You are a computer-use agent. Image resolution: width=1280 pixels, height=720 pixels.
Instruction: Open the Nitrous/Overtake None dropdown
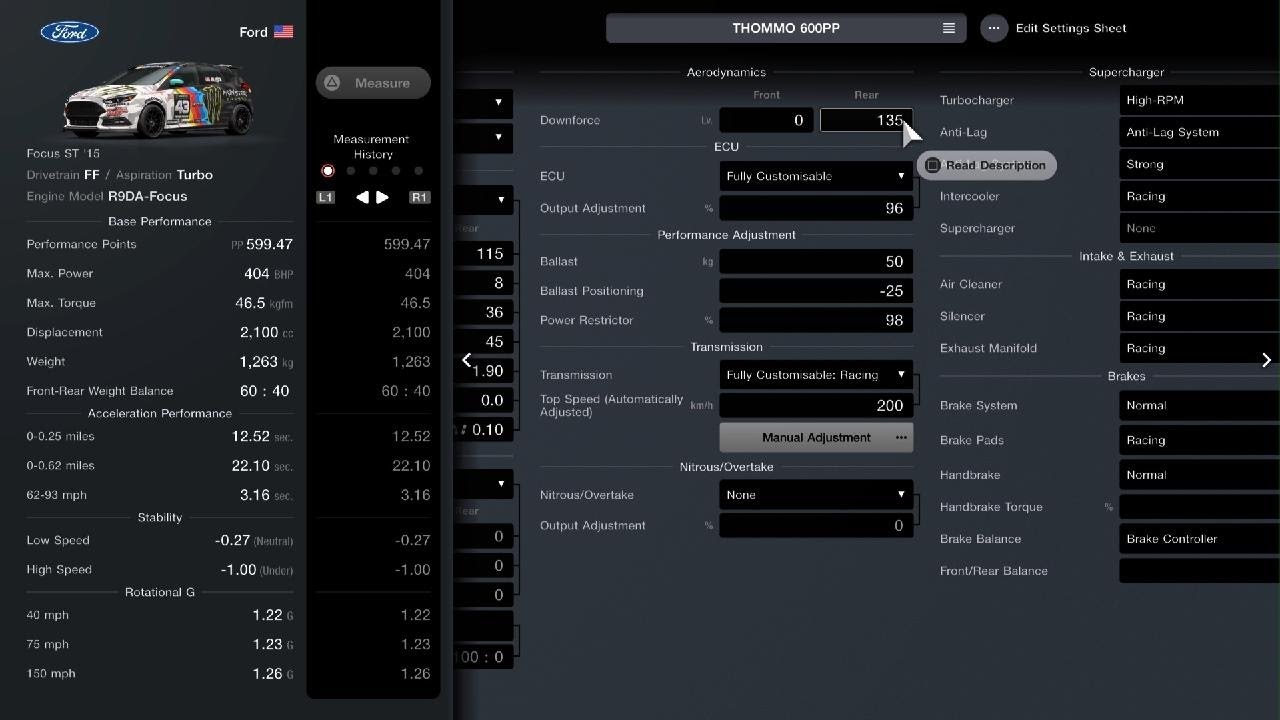tap(816, 495)
